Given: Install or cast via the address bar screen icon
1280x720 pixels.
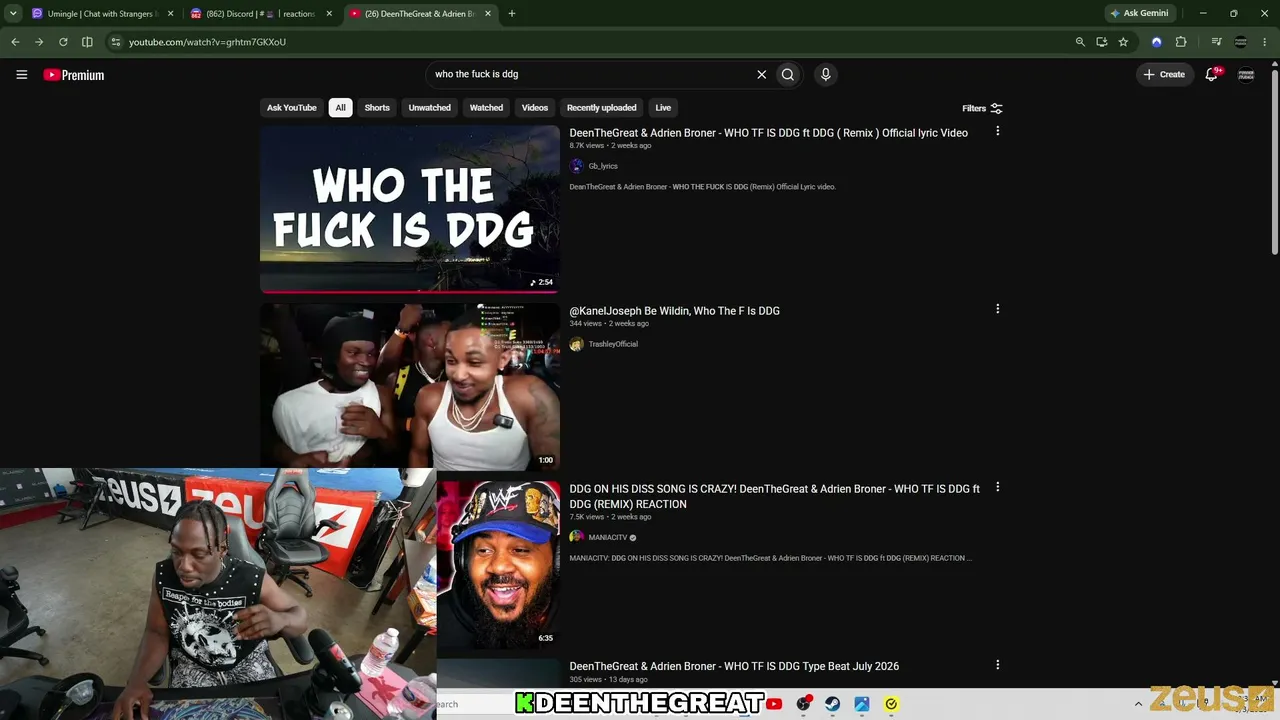Looking at the screenshot, I should (1102, 42).
